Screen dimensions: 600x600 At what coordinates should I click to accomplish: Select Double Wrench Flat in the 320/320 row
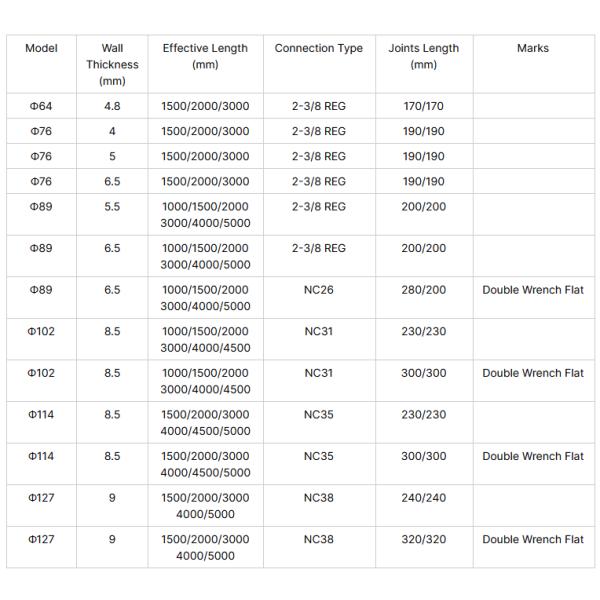pyautogui.click(x=532, y=540)
